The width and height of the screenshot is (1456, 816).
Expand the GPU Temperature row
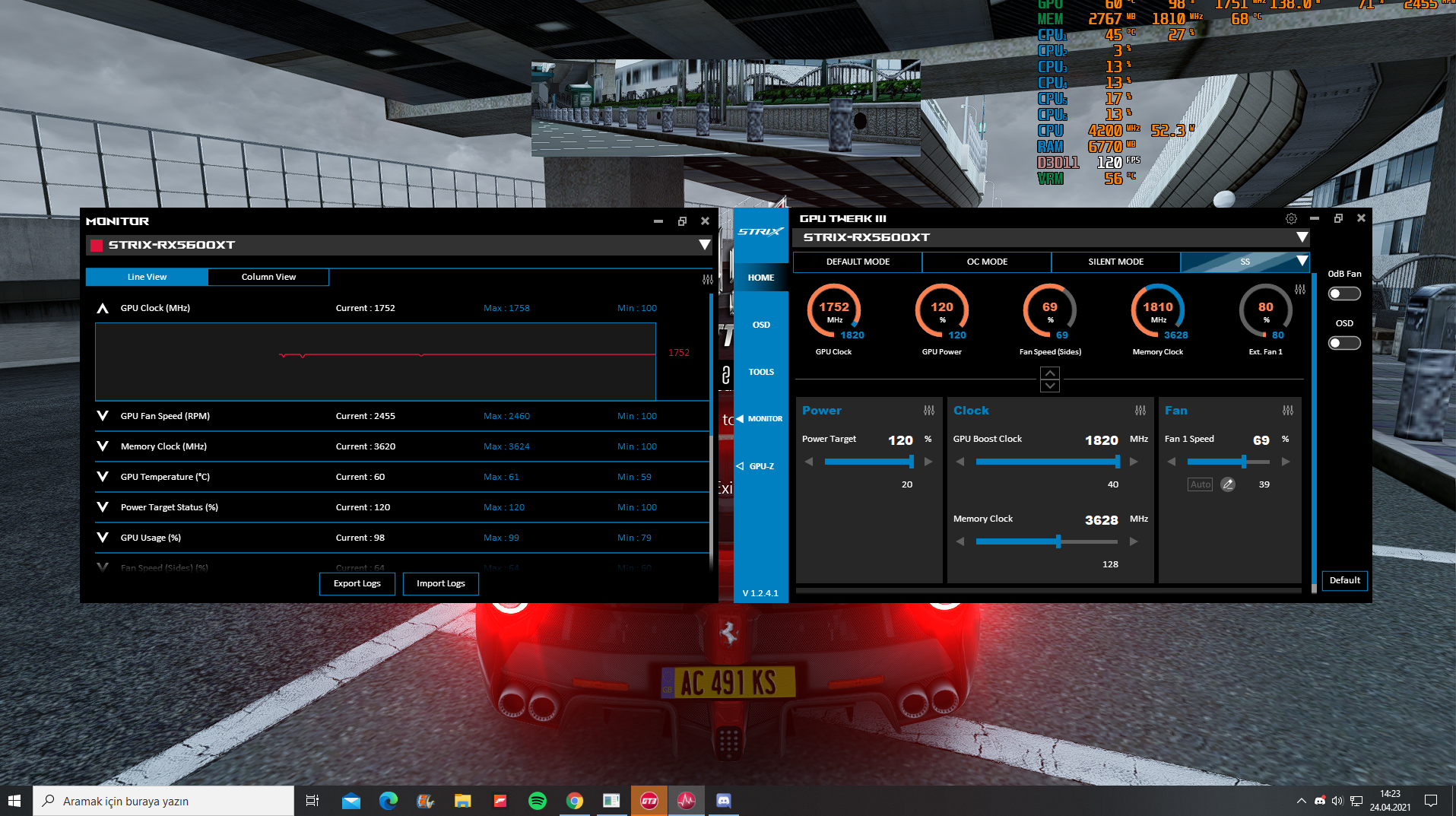[103, 477]
